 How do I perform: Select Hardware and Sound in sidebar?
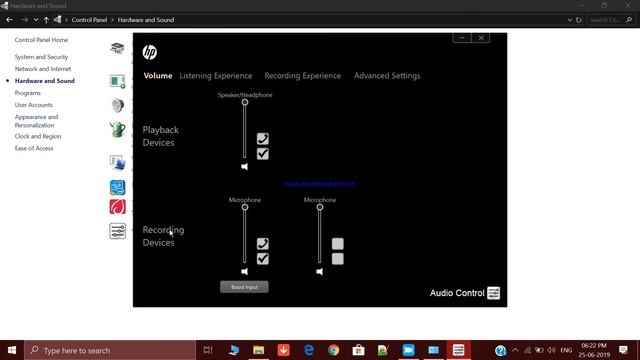point(44,81)
